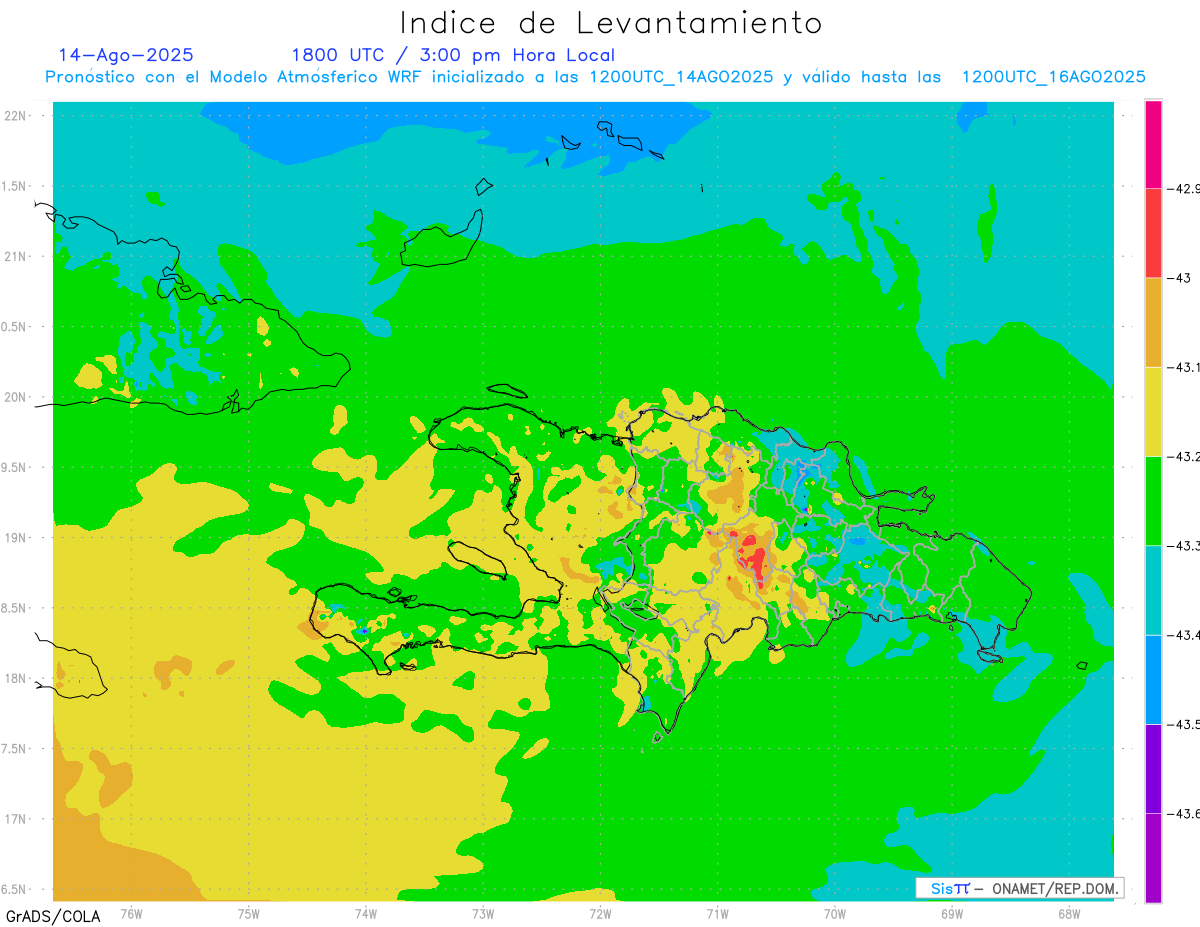This screenshot has width=1200, height=927.
Task: Click the "18N" latitude label
Action: click(x=16, y=678)
